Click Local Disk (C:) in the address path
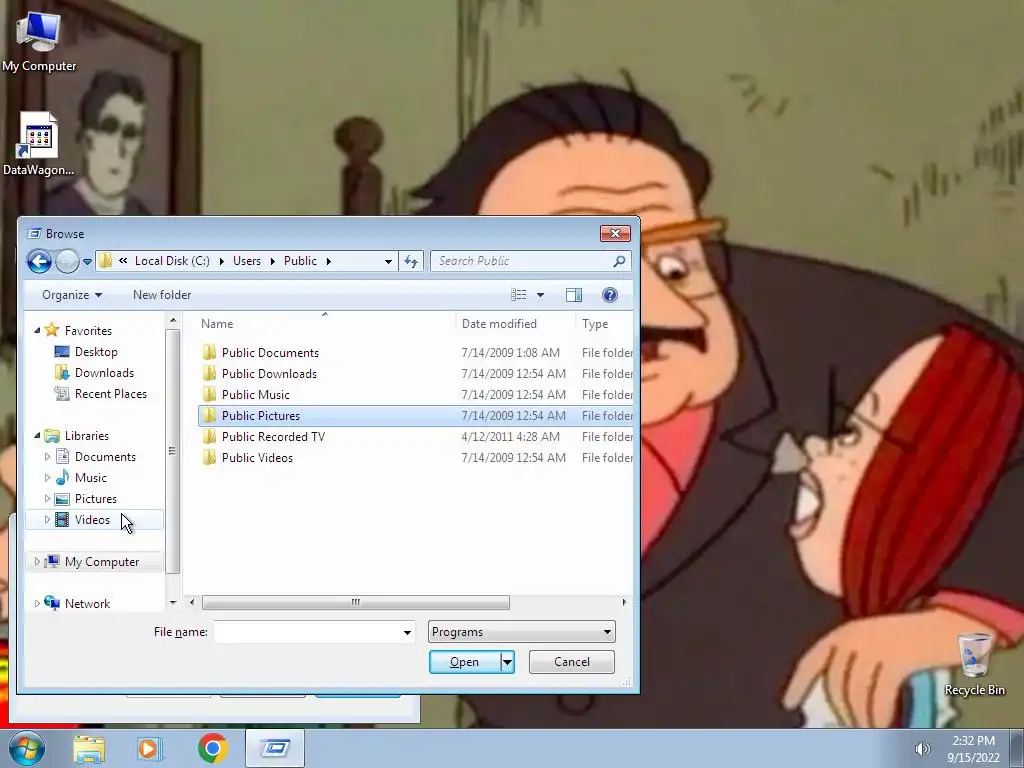 pos(172,261)
